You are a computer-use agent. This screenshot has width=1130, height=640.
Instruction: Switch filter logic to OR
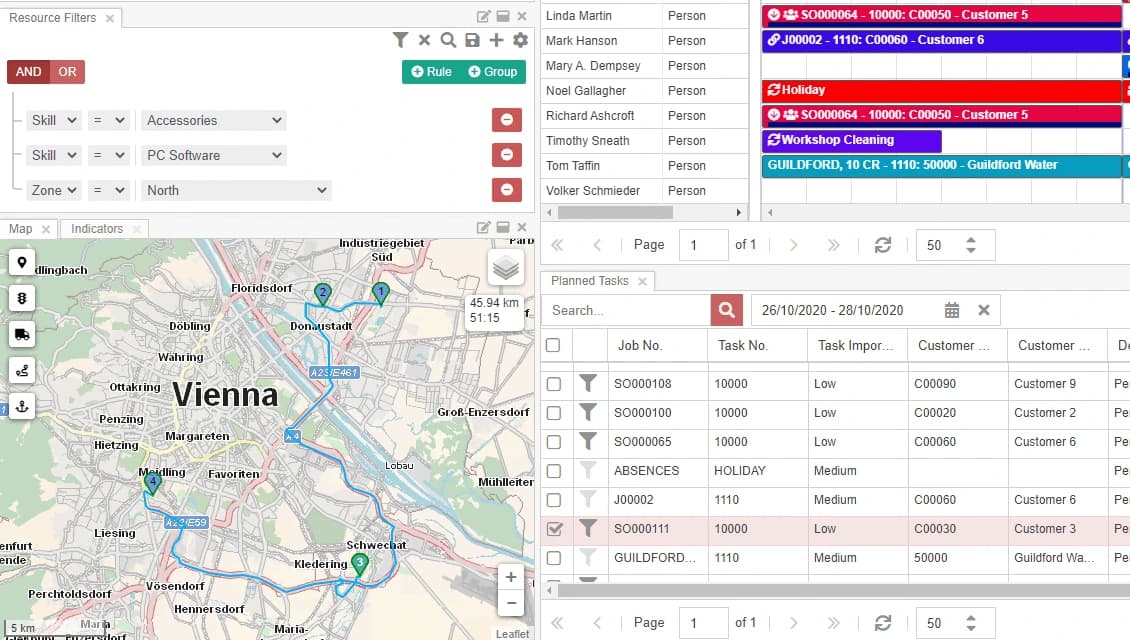click(x=67, y=72)
